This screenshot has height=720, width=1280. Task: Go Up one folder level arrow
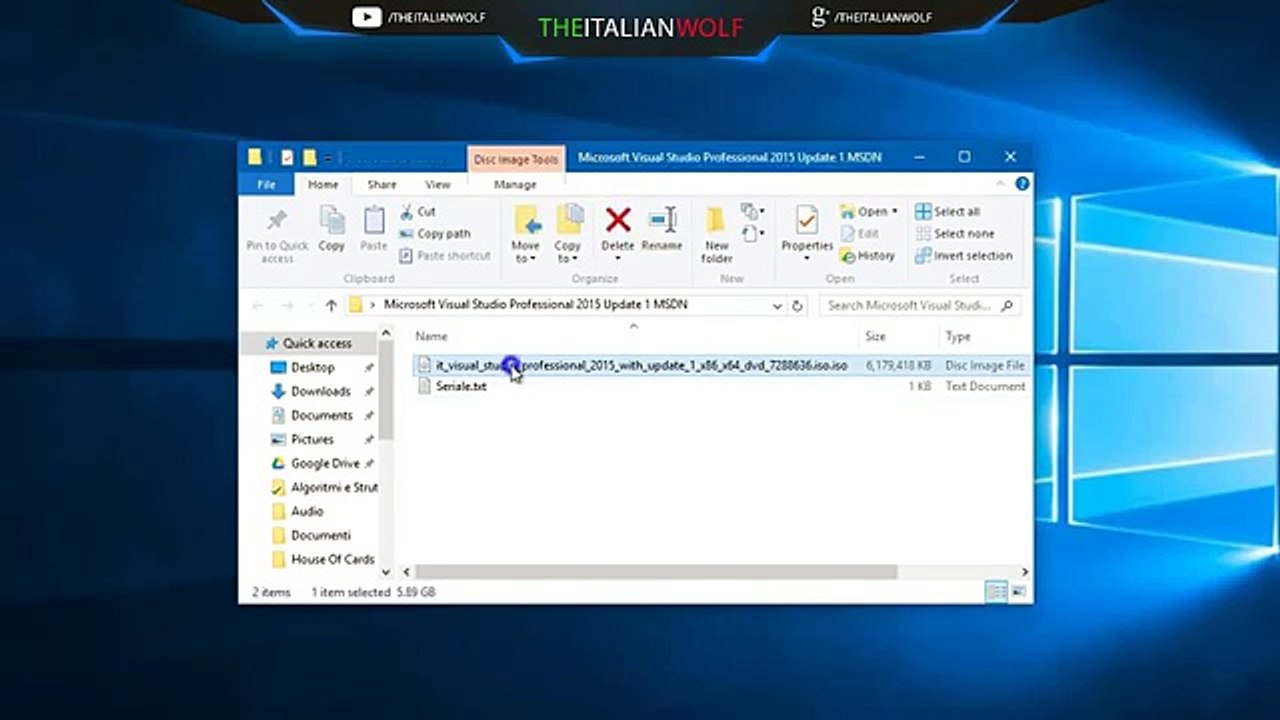pyautogui.click(x=331, y=305)
